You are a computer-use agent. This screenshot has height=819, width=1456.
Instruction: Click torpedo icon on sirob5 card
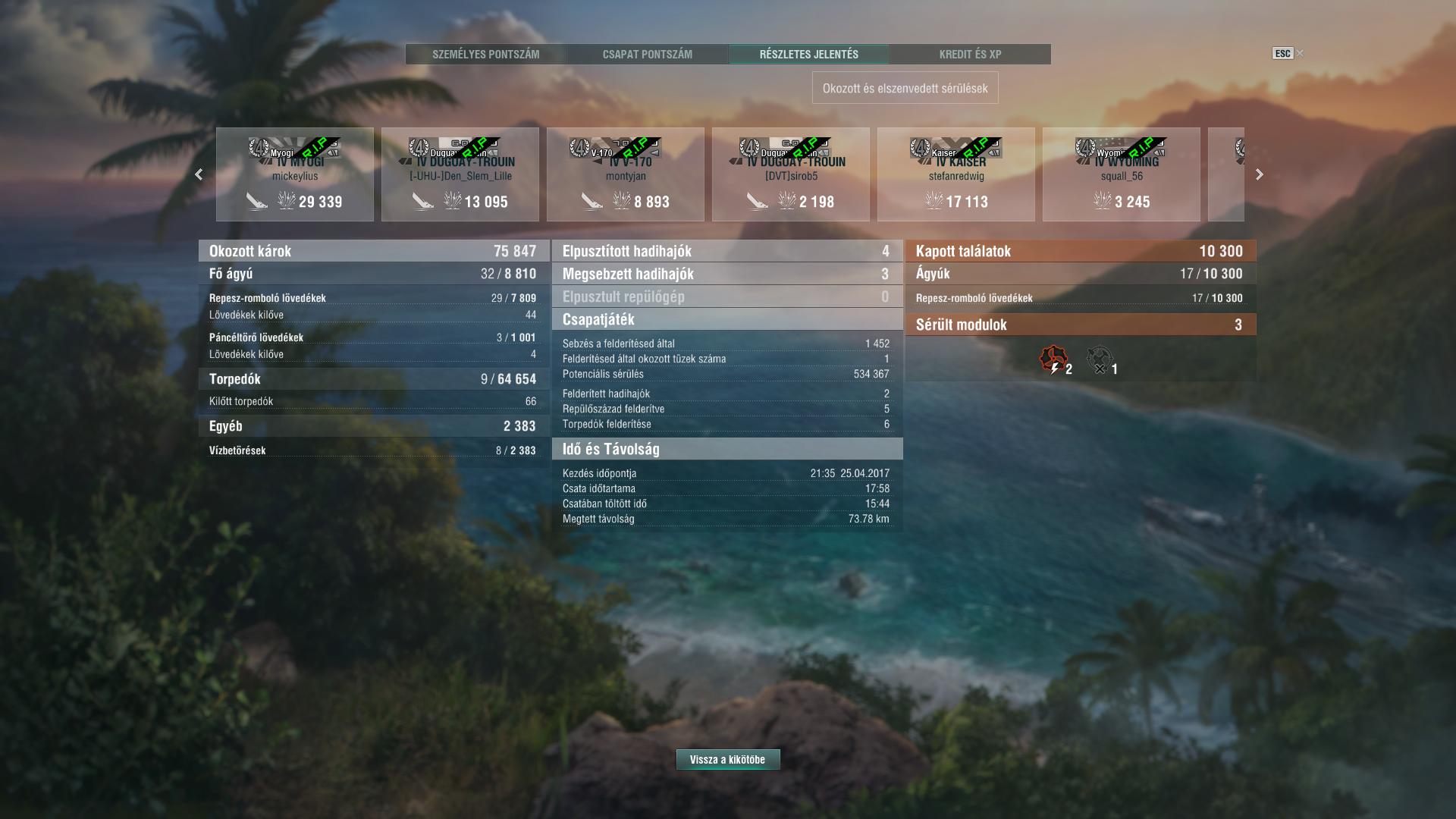pos(756,201)
